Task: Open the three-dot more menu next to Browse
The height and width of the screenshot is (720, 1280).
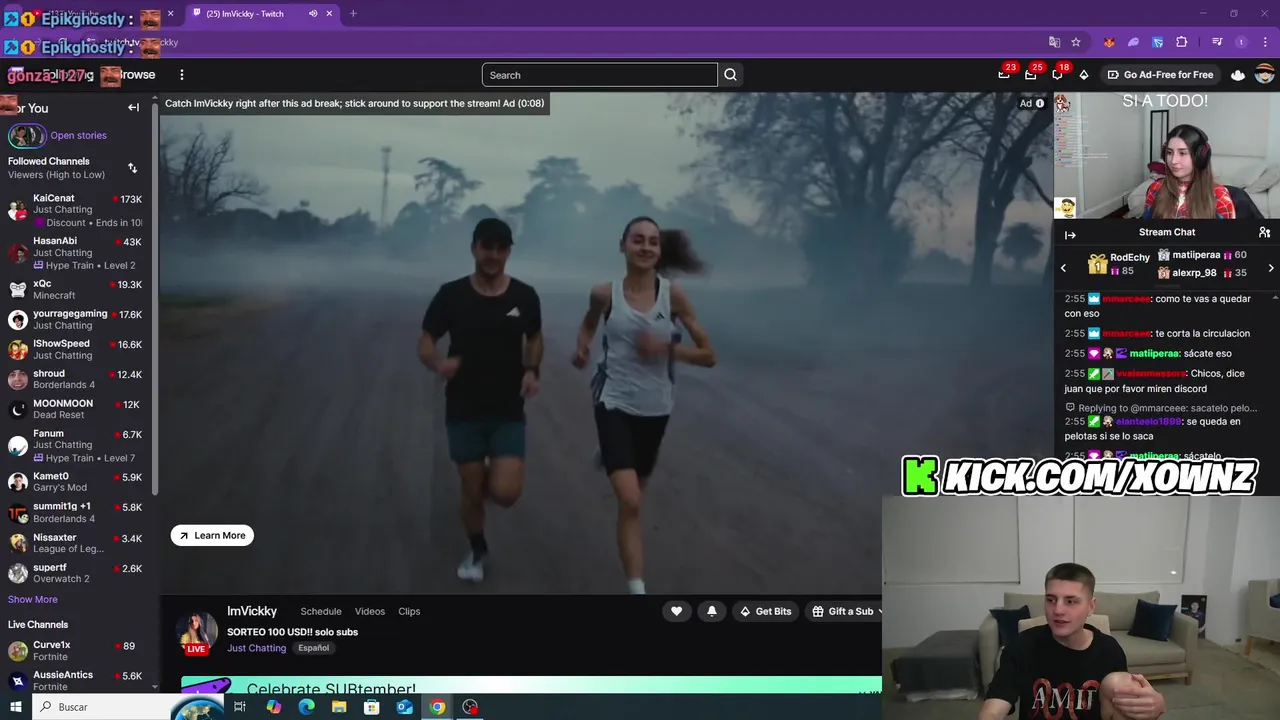Action: pos(181,75)
